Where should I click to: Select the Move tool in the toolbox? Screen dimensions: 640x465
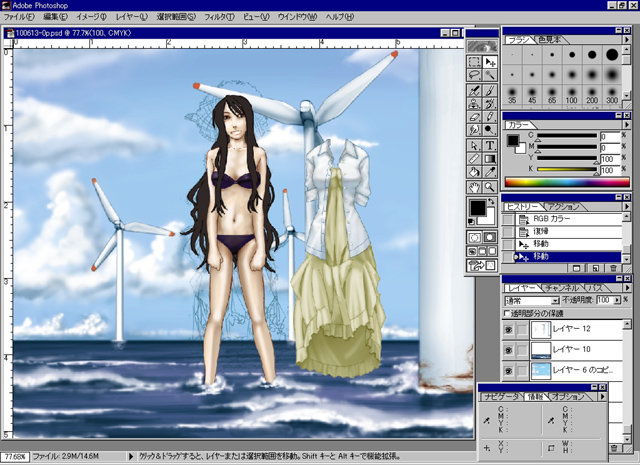click(x=490, y=62)
